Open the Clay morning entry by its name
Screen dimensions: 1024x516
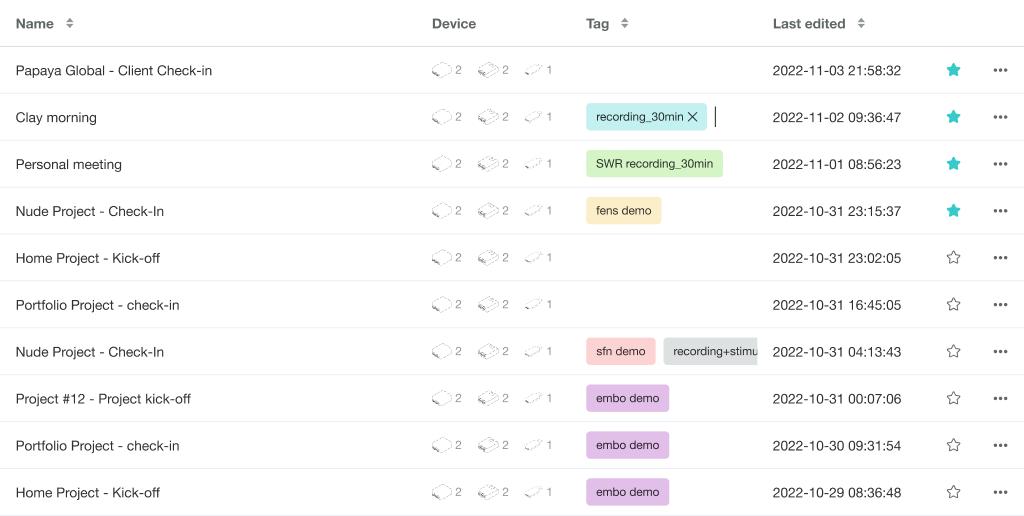tap(56, 118)
